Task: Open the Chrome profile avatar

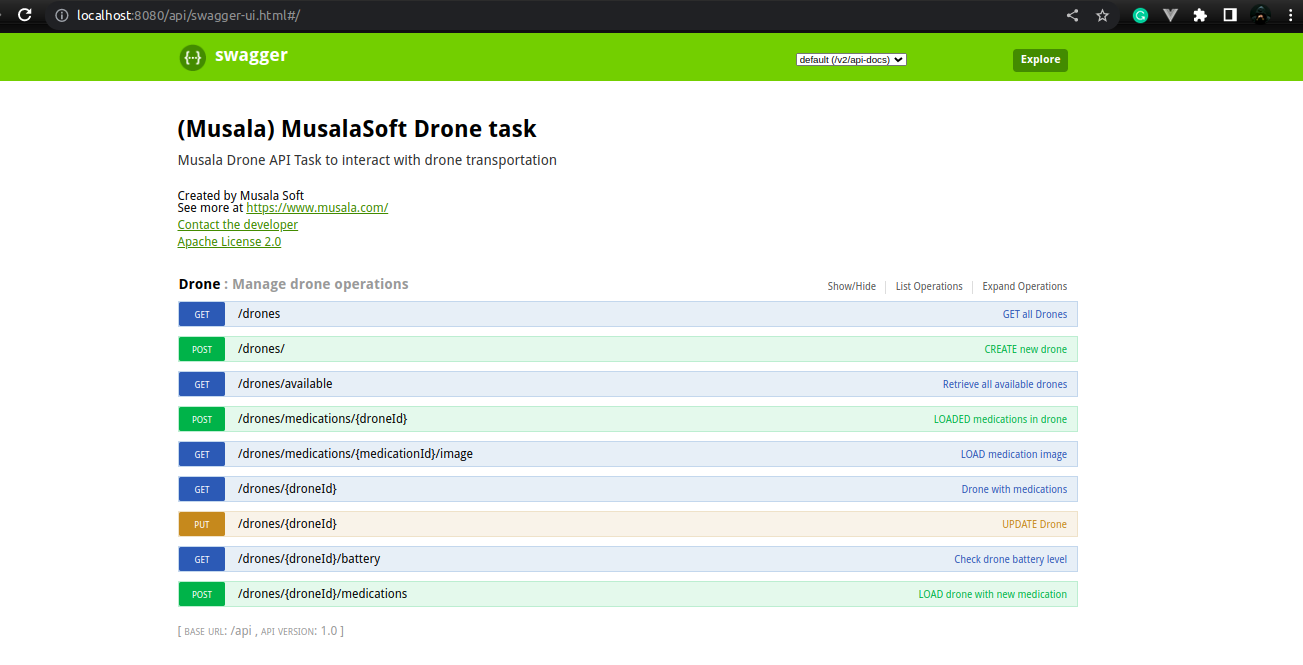Action: coord(1261,15)
